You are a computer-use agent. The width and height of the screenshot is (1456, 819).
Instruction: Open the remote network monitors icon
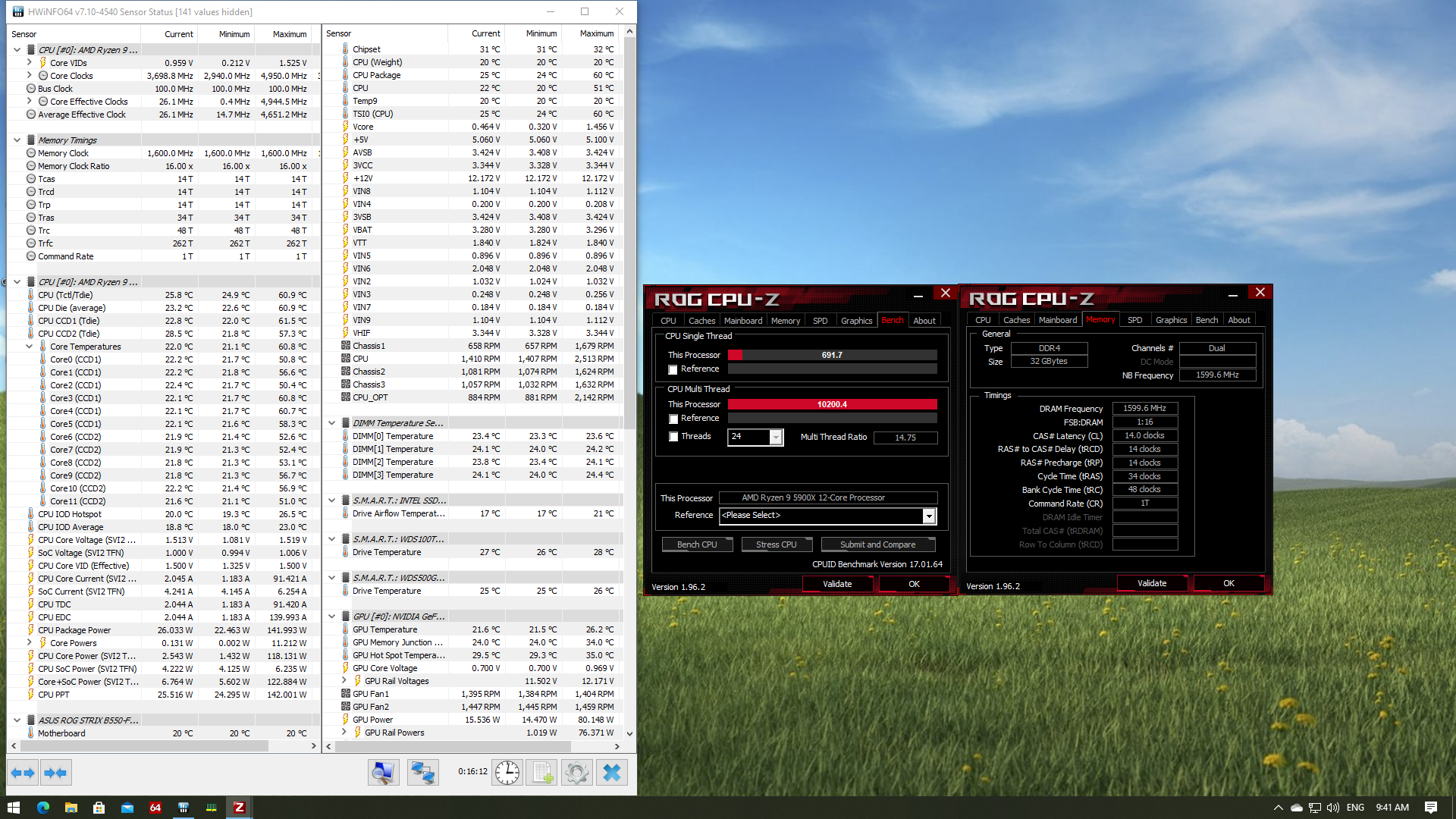click(422, 773)
